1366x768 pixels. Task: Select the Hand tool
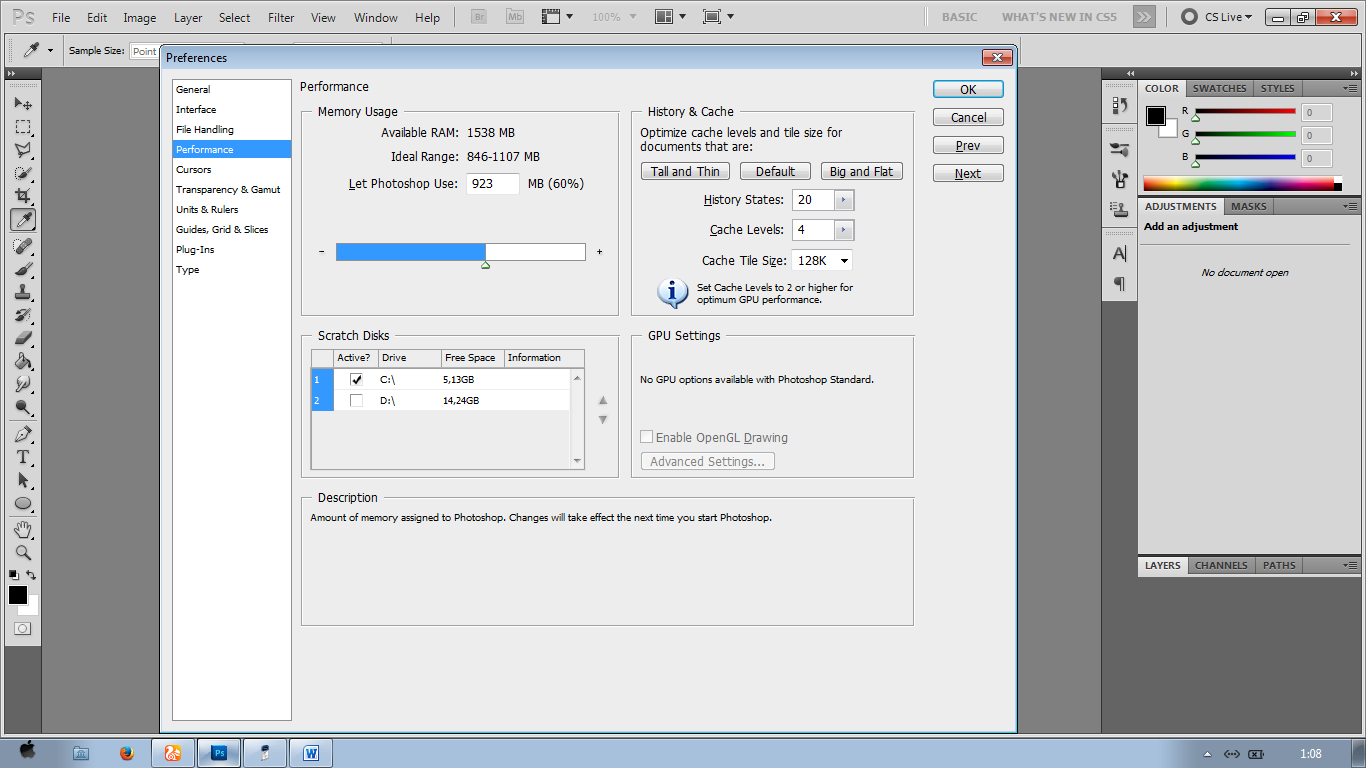coord(23,529)
